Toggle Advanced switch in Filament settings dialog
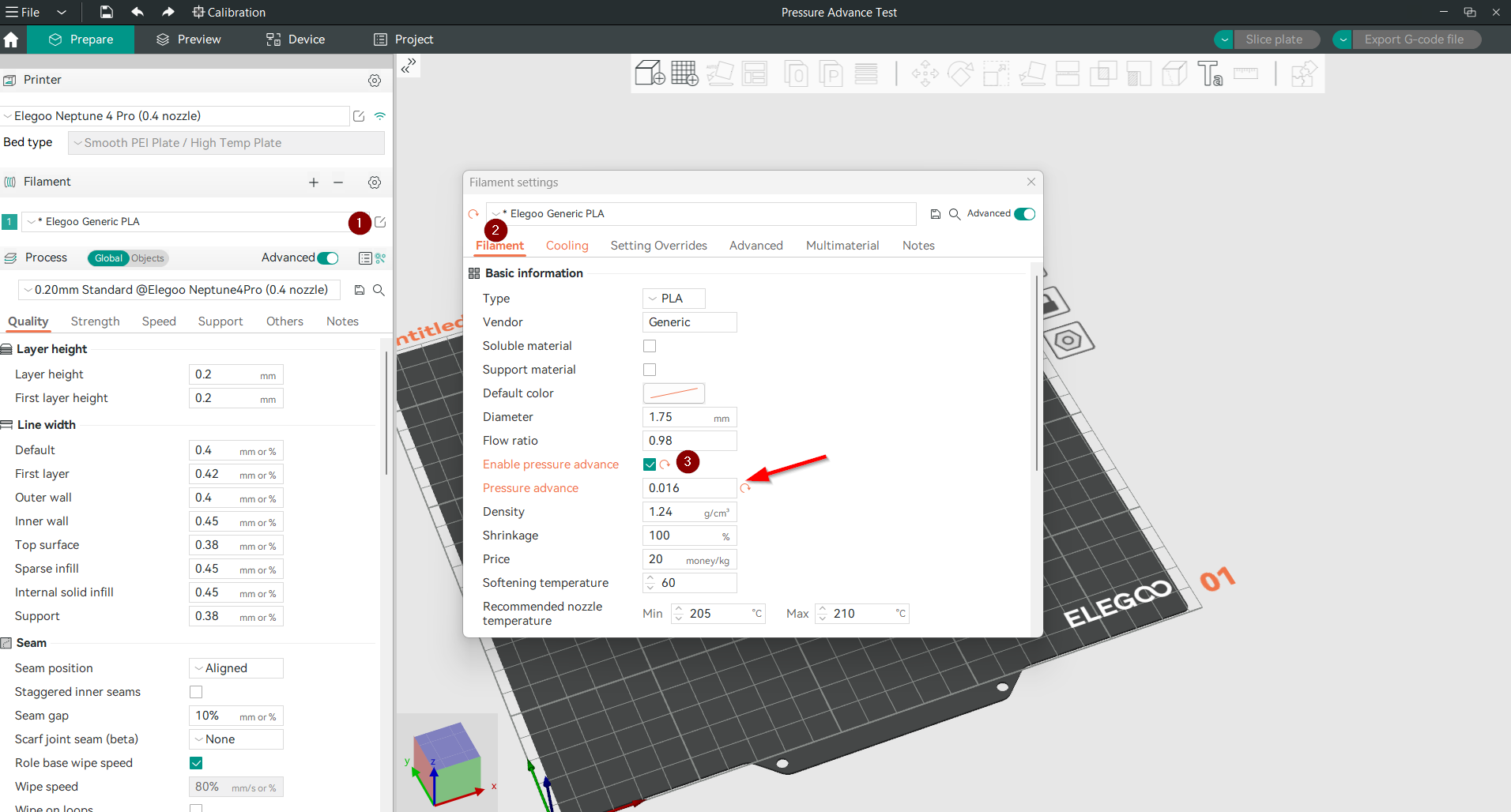 [1024, 214]
